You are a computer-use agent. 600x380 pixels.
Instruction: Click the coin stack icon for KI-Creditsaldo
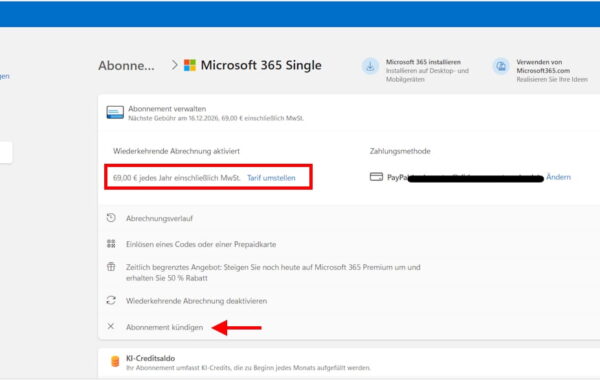pos(115,361)
